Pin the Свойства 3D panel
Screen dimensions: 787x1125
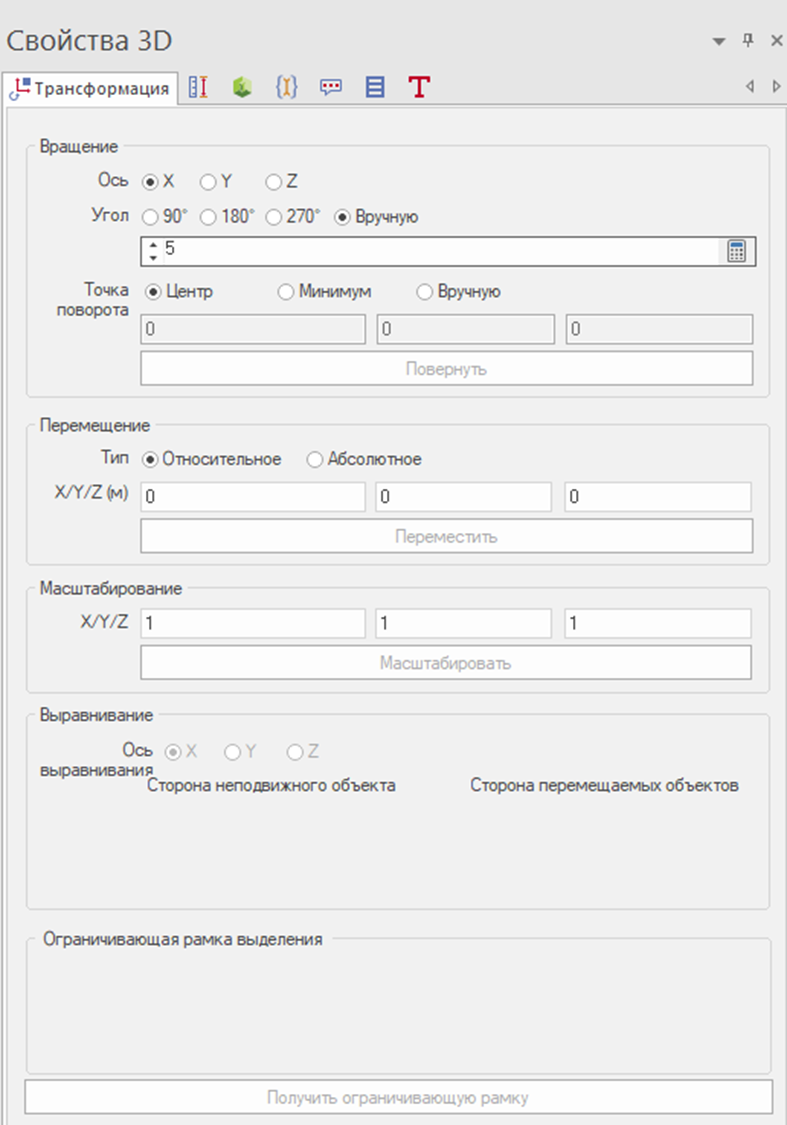pos(747,40)
